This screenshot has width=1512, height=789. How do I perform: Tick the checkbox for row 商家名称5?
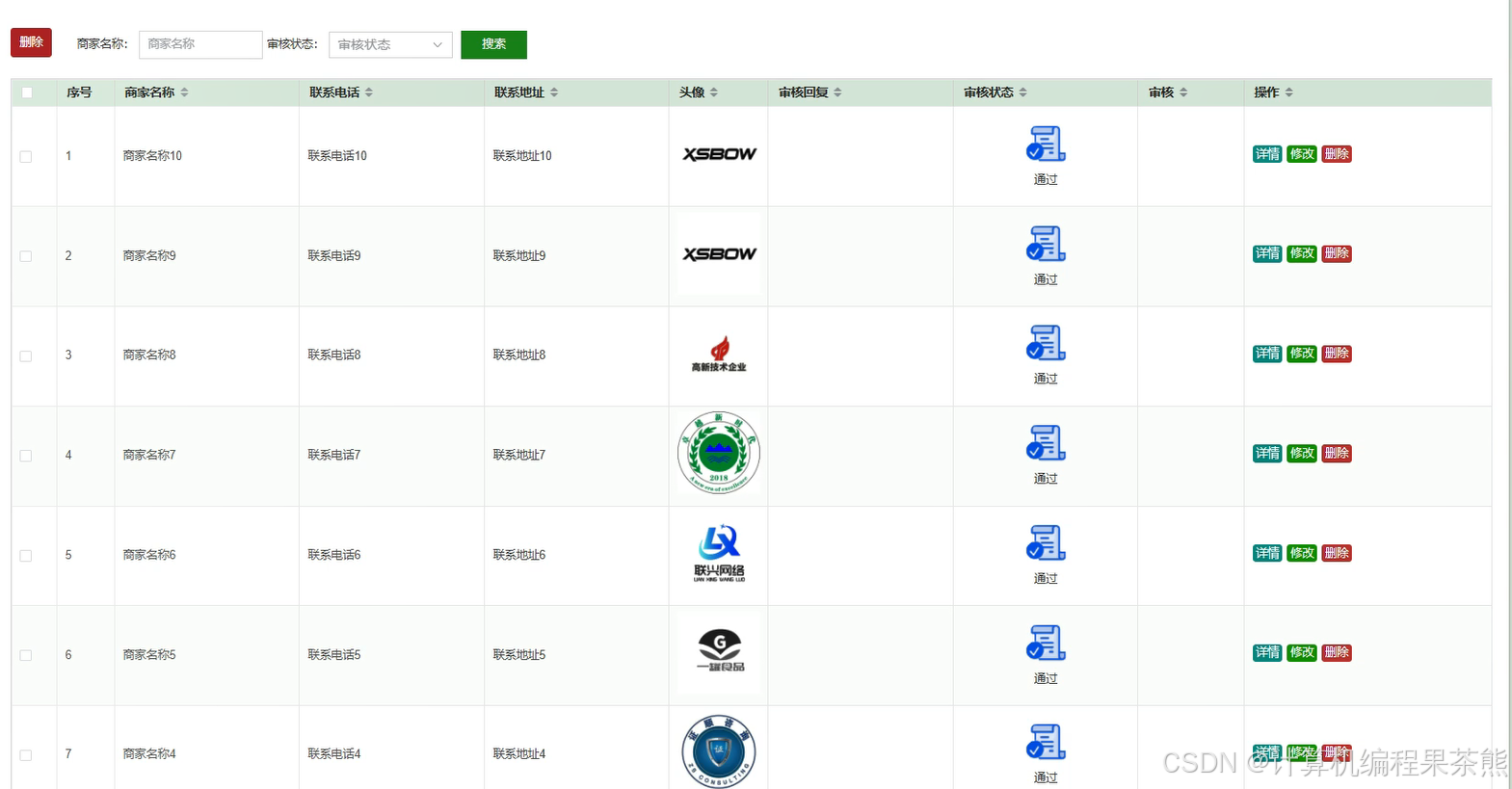click(x=26, y=655)
